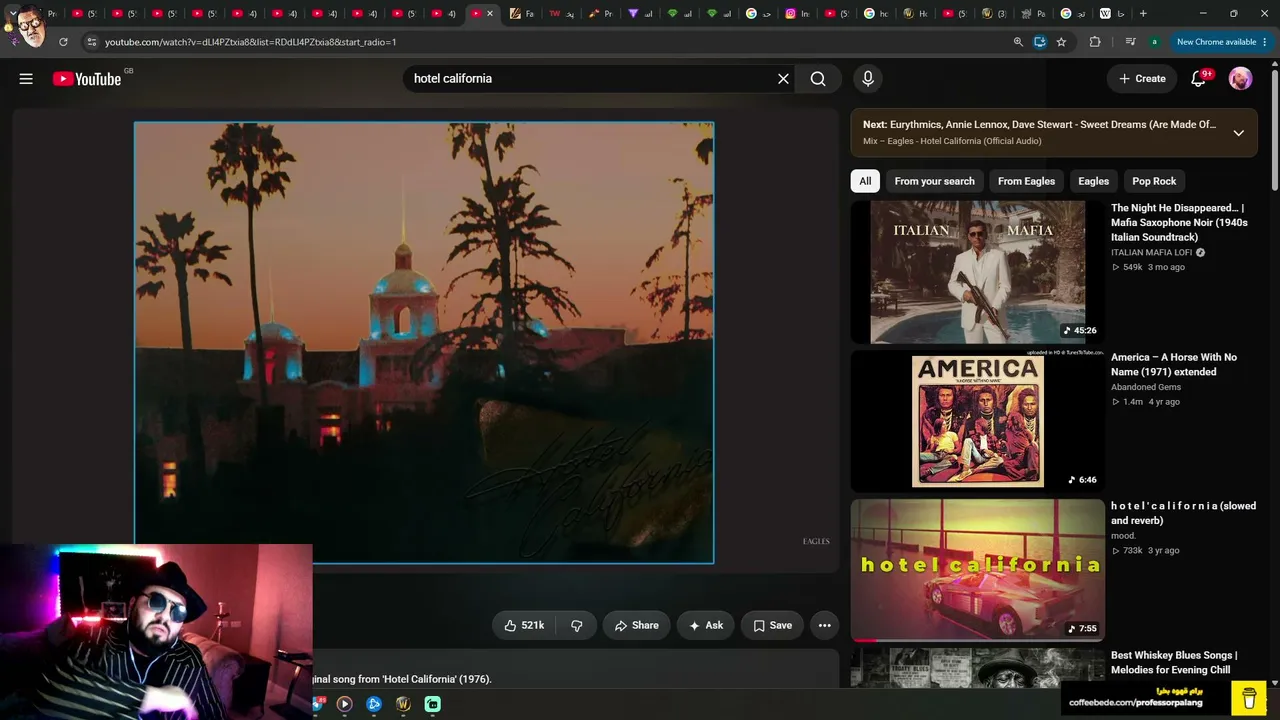Click New Chrome available update button
This screenshot has height=720, width=1280.
point(1216,42)
